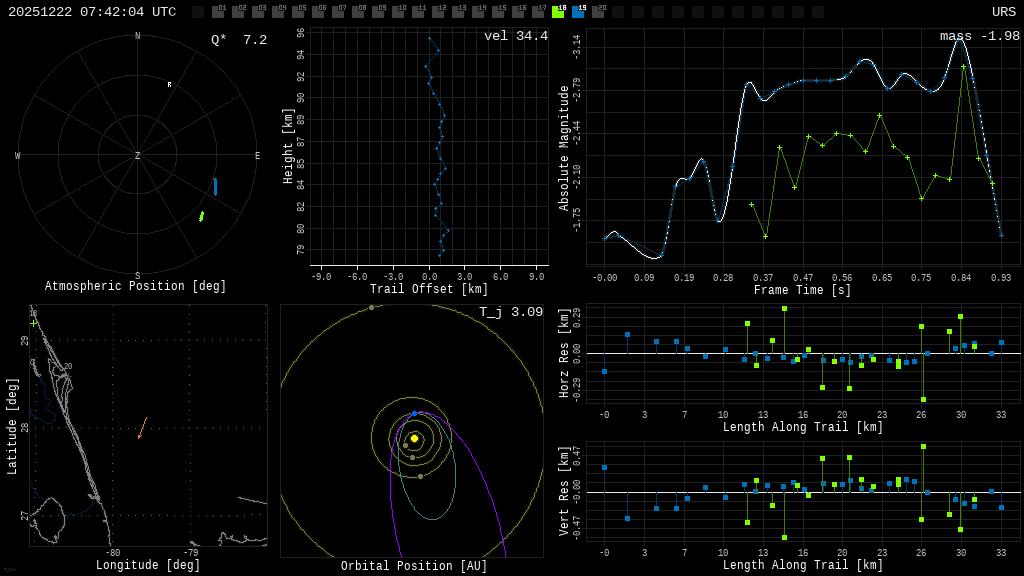Viewport: 1024px width, 576px height.
Task: Click the green meteor trail in sky plot
Action: pyautogui.click(x=201, y=216)
